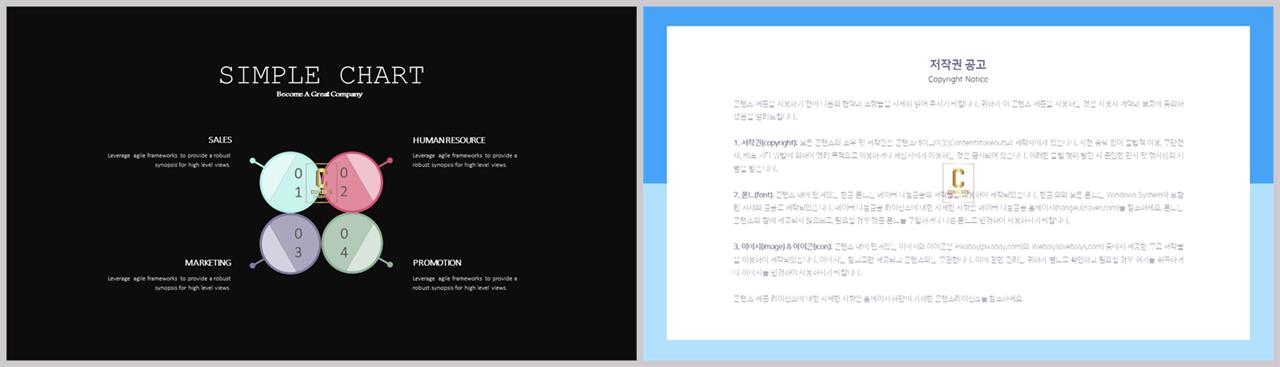1280x367 pixels.
Task: Click the paragraph starting '3. 이미지(image) & 아이콘(icon)'
Action: 958,258
